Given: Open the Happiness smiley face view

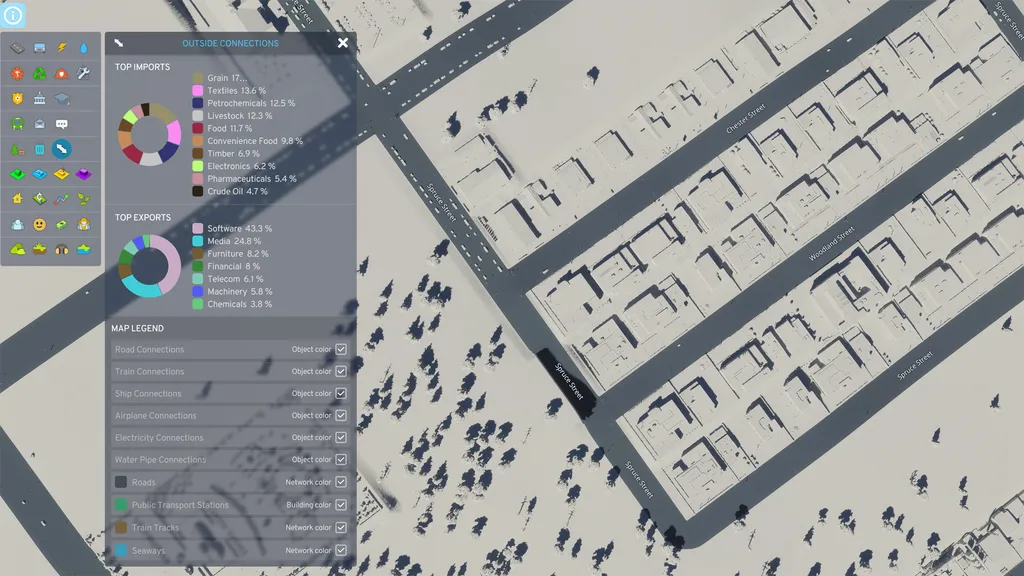Looking at the screenshot, I should click(x=40, y=224).
